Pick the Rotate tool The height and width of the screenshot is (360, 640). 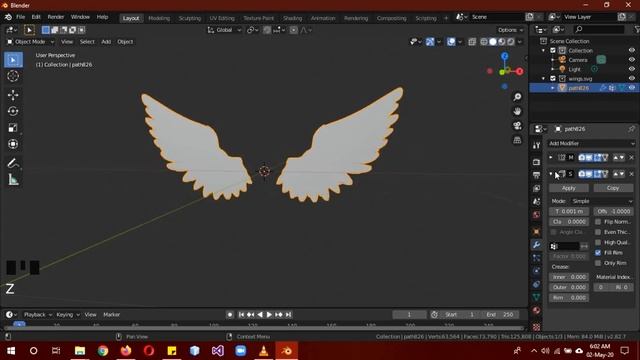click(13, 111)
